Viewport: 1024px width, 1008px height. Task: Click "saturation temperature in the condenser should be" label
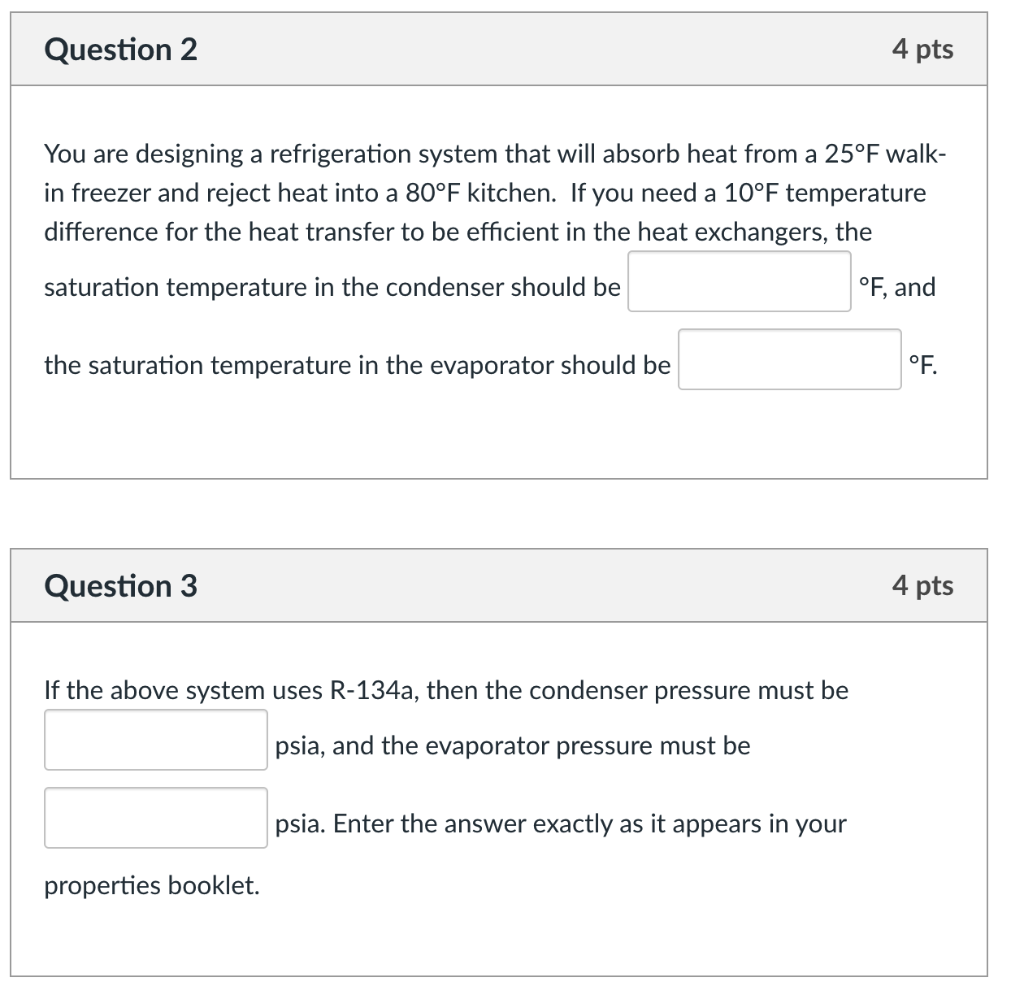pyautogui.click(x=332, y=288)
